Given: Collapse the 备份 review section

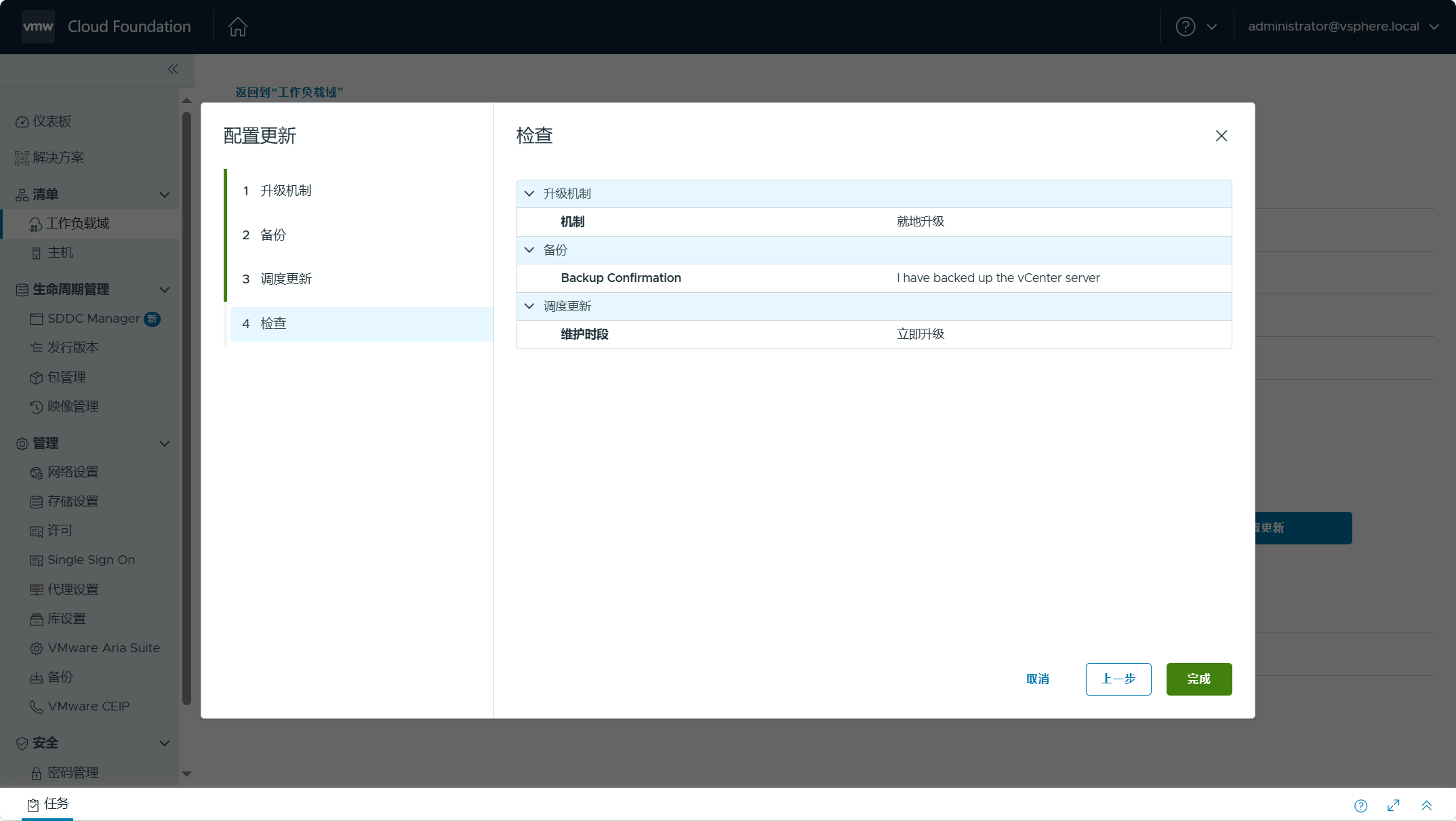Looking at the screenshot, I should pyautogui.click(x=529, y=250).
